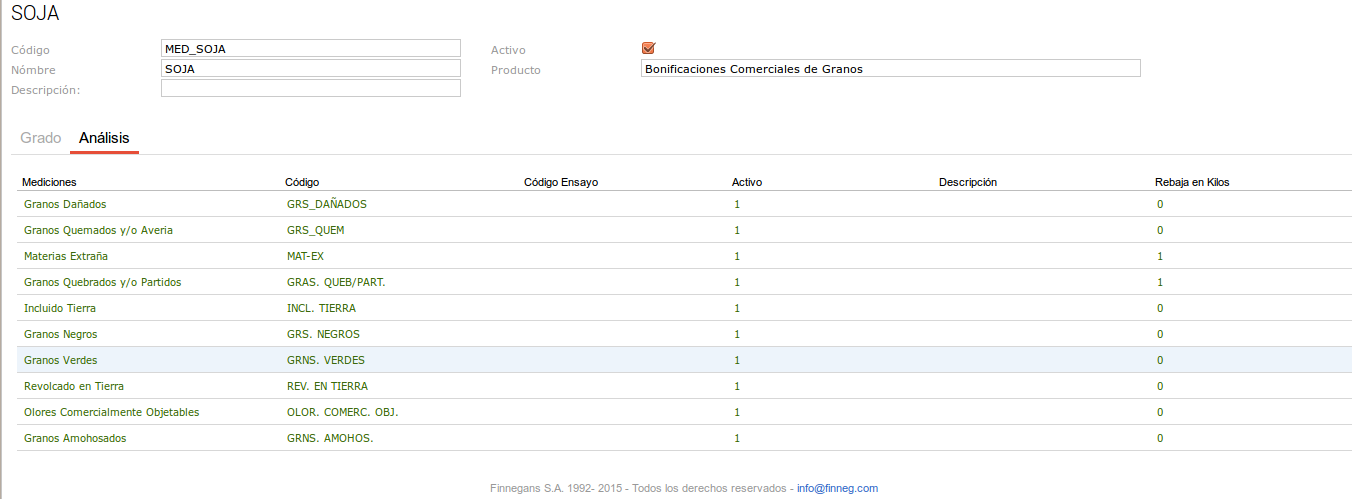Open Granos Quemados y/o Averia row

[98, 230]
